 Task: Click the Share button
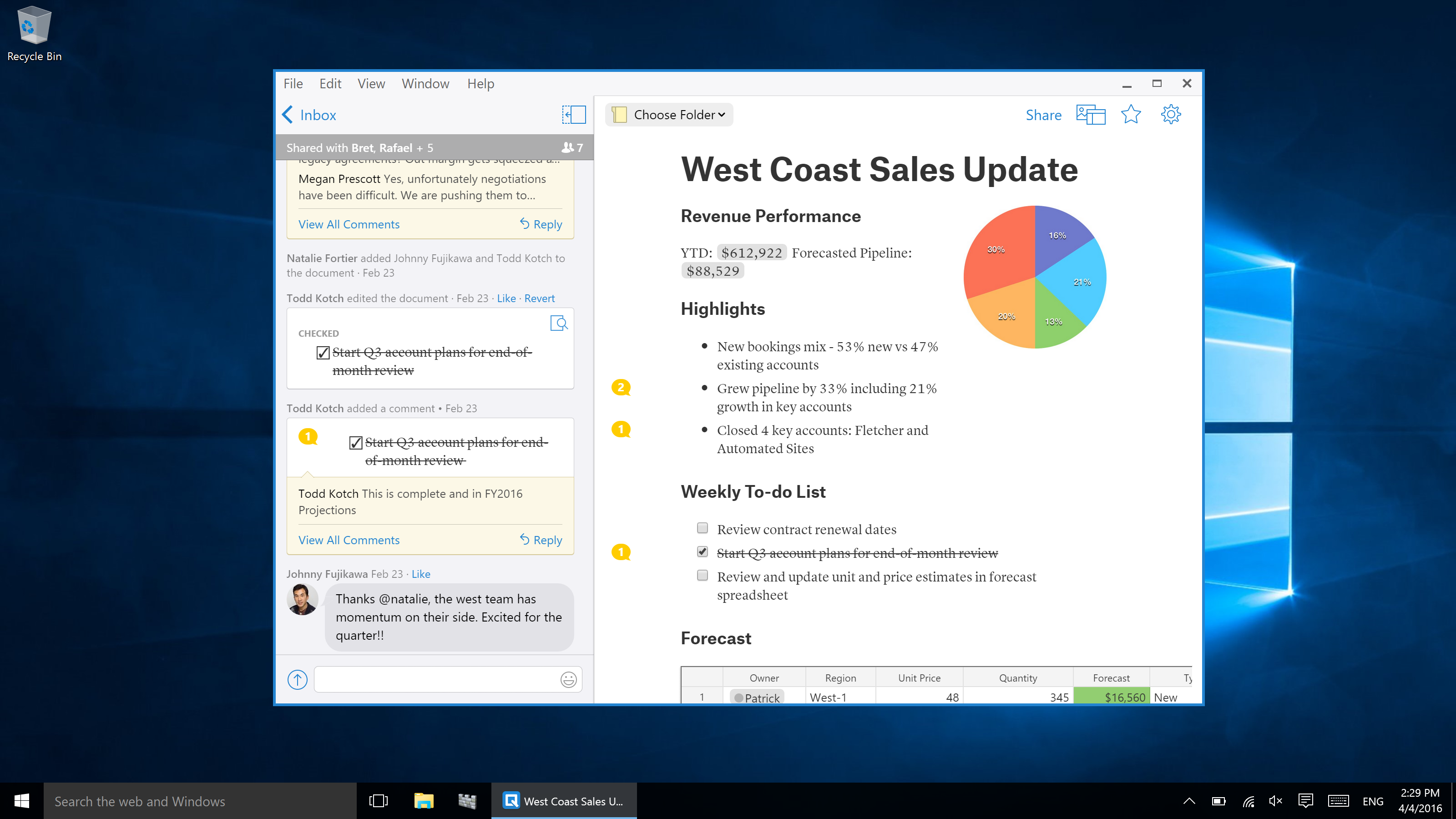tap(1043, 115)
